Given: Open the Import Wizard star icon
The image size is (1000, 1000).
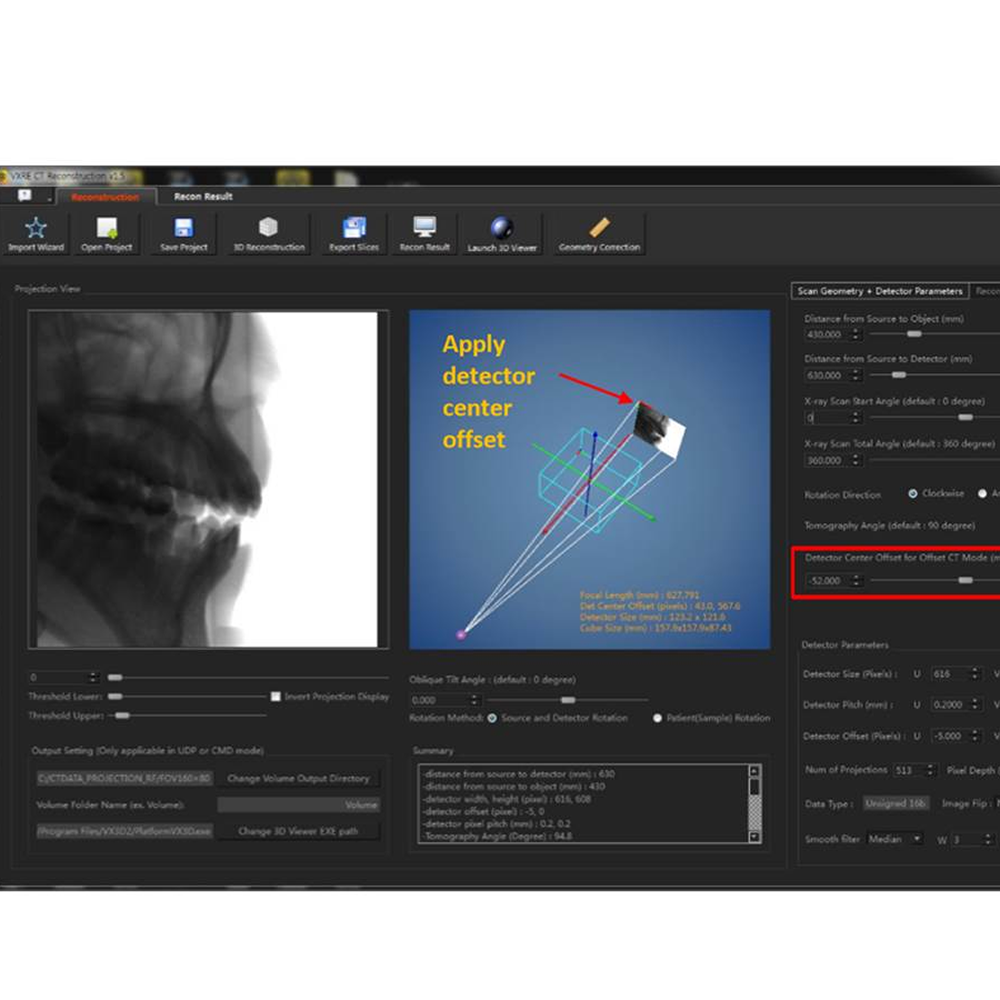Looking at the screenshot, I should 36,228.
